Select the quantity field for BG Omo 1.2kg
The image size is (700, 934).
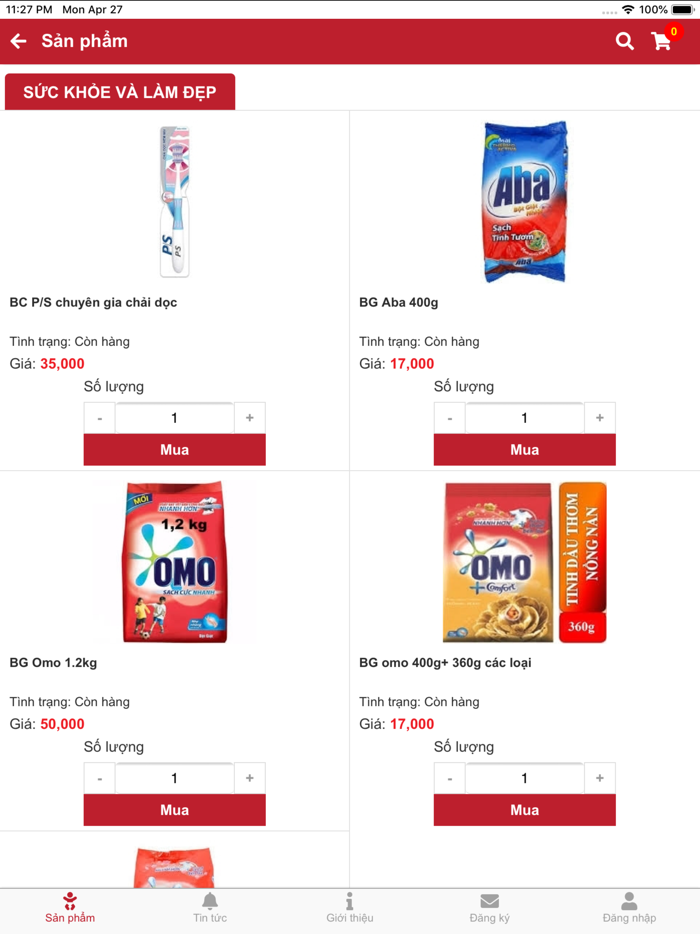pos(174,777)
